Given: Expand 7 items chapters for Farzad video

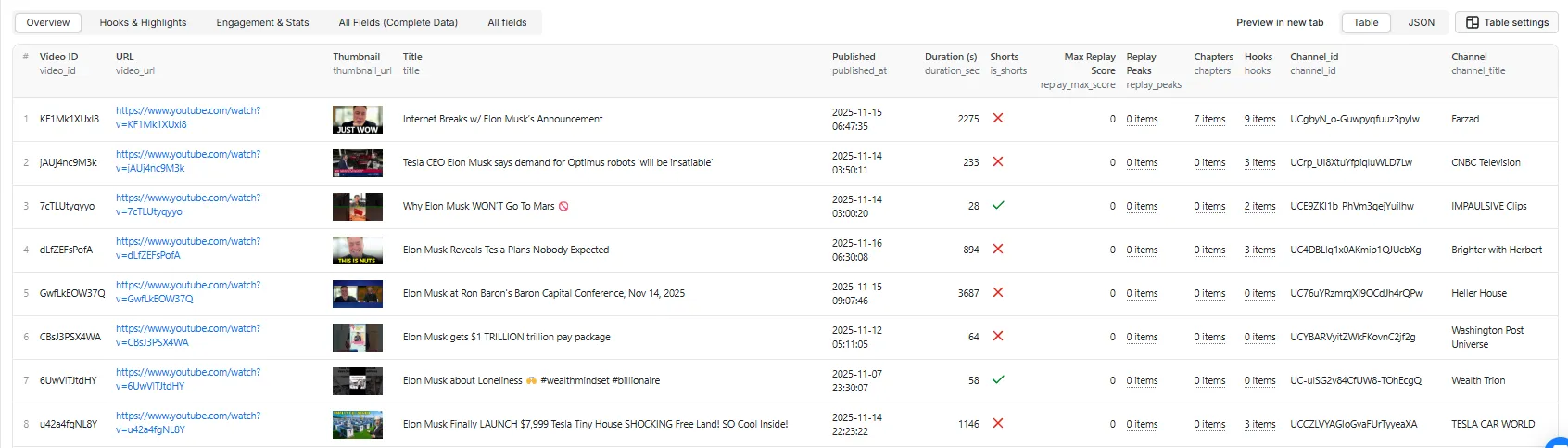Looking at the screenshot, I should tap(1209, 119).
